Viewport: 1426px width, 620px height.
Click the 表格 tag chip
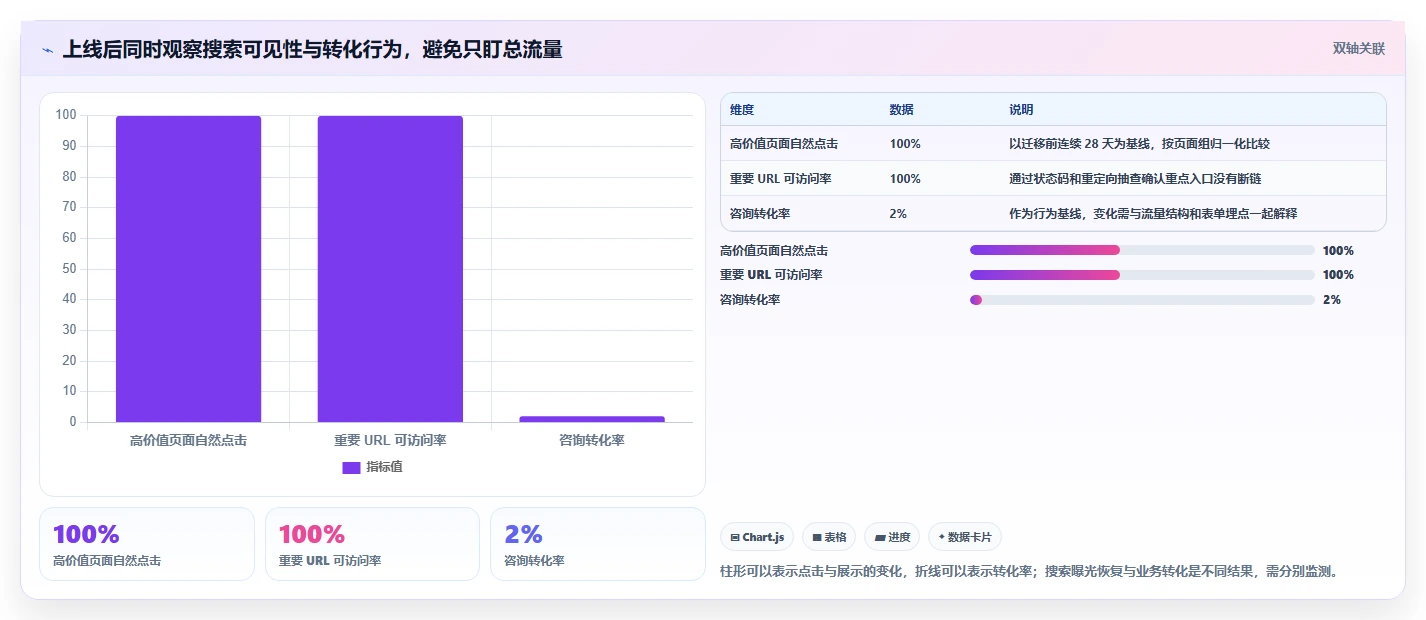(x=829, y=537)
